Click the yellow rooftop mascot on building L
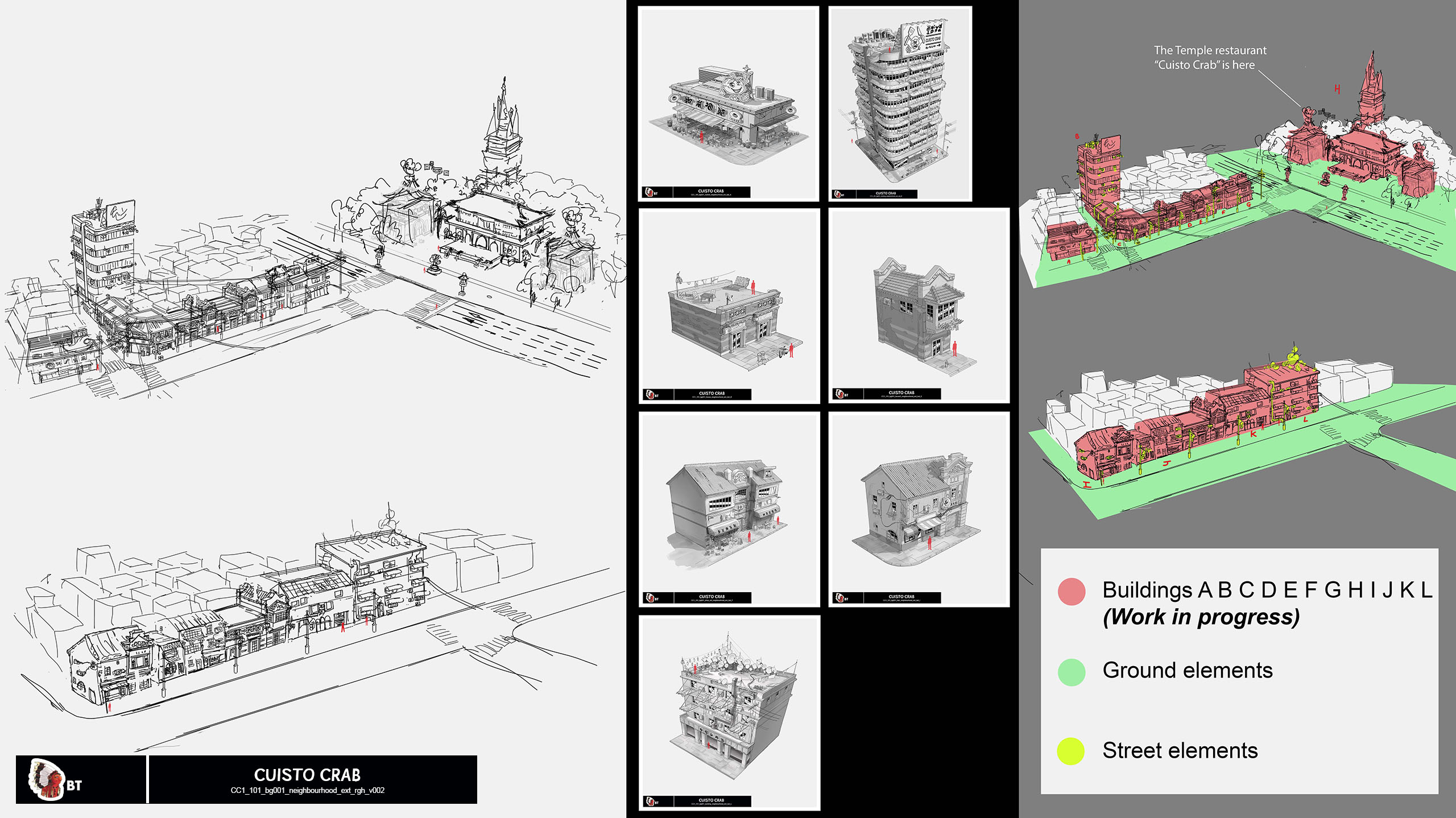The height and width of the screenshot is (818, 1456). tap(1292, 358)
